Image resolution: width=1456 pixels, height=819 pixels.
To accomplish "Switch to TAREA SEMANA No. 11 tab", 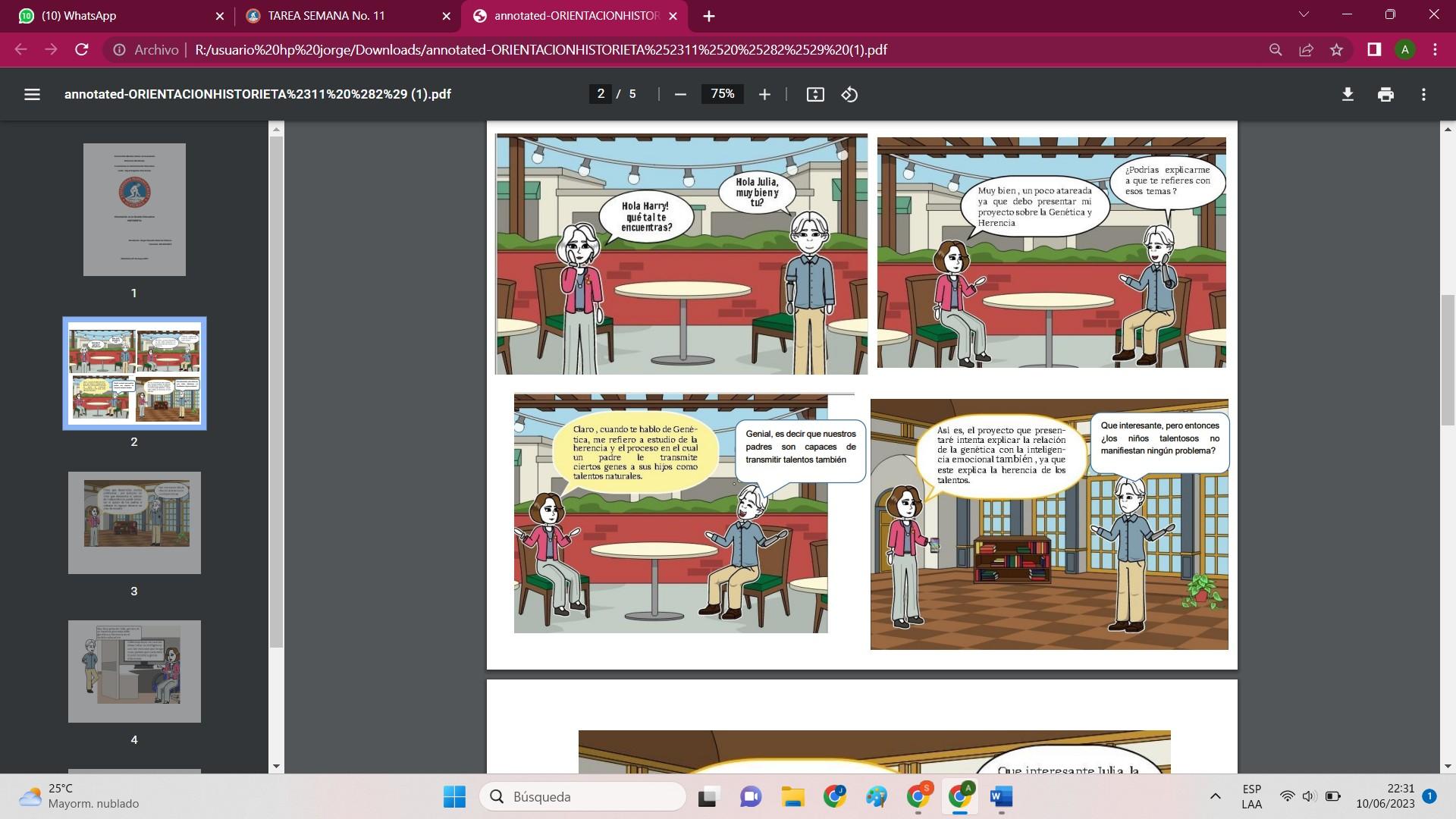I will 326,16.
